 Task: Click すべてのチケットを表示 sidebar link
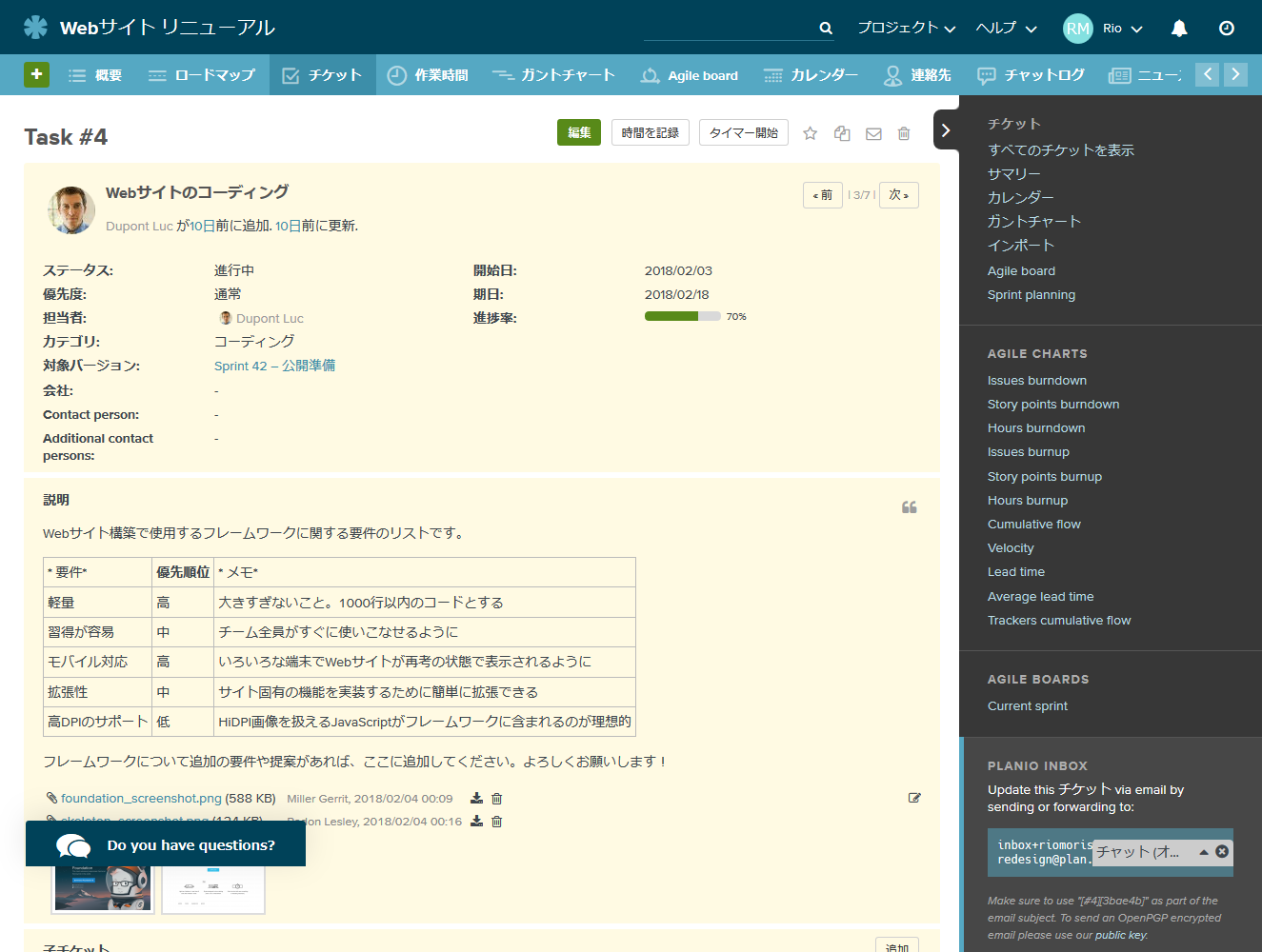click(x=1060, y=150)
